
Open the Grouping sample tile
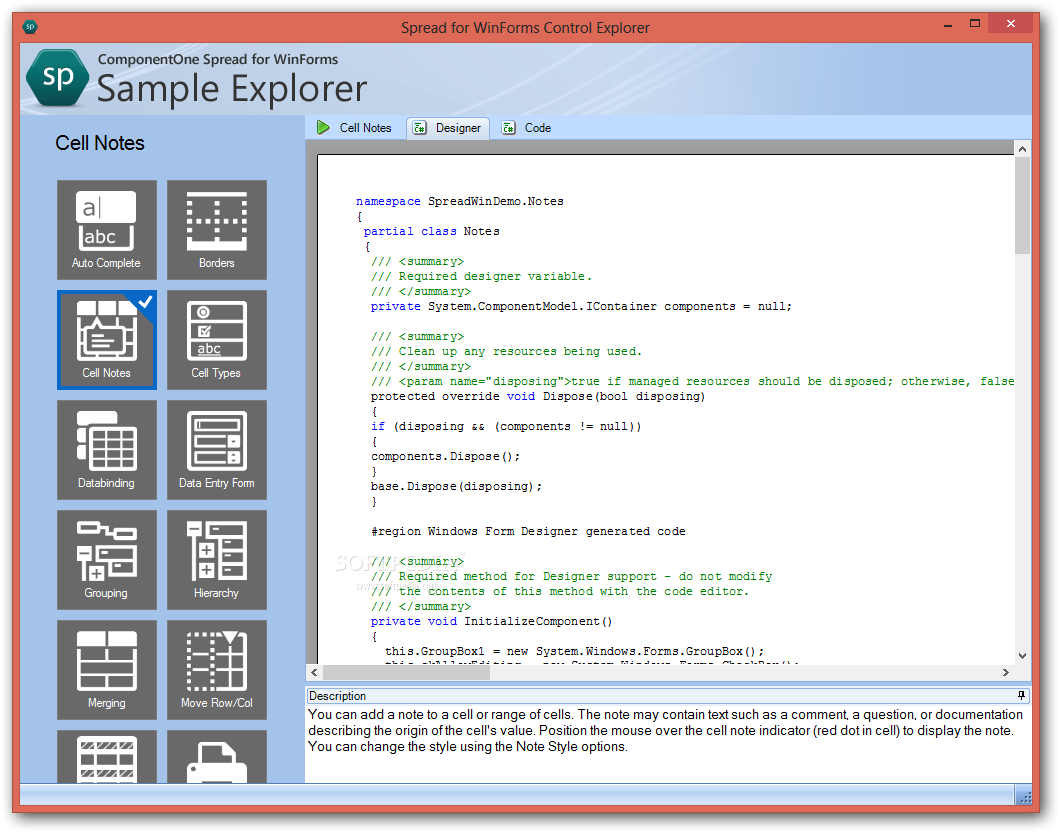[x=107, y=560]
